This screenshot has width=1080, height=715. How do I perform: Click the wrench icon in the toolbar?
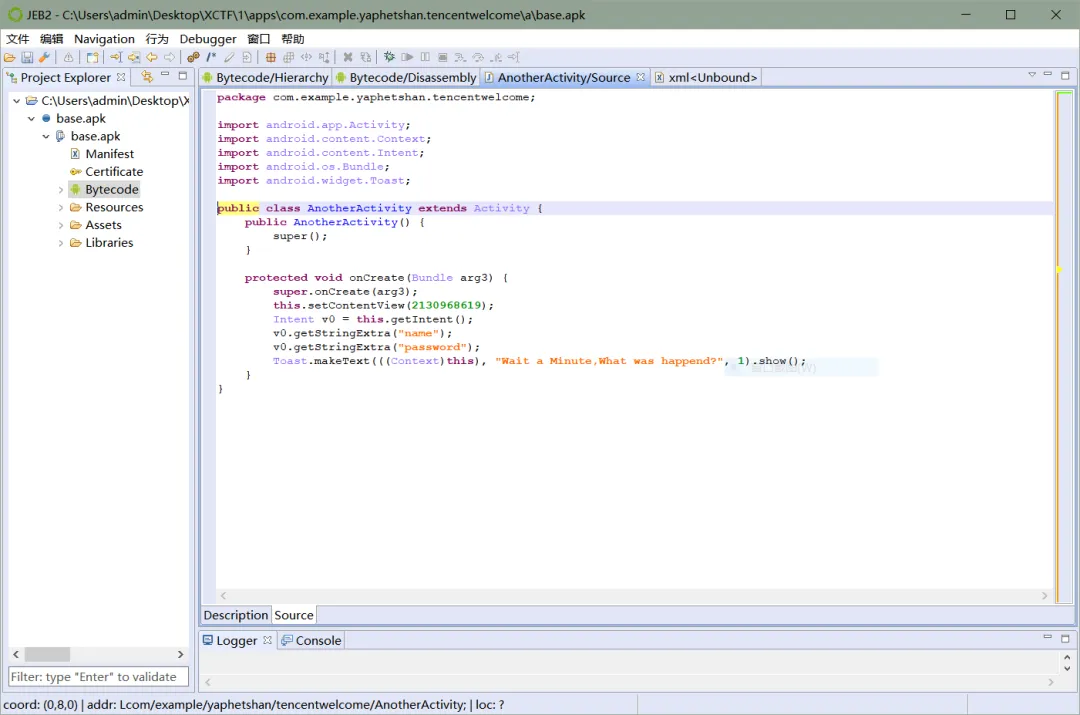point(44,58)
